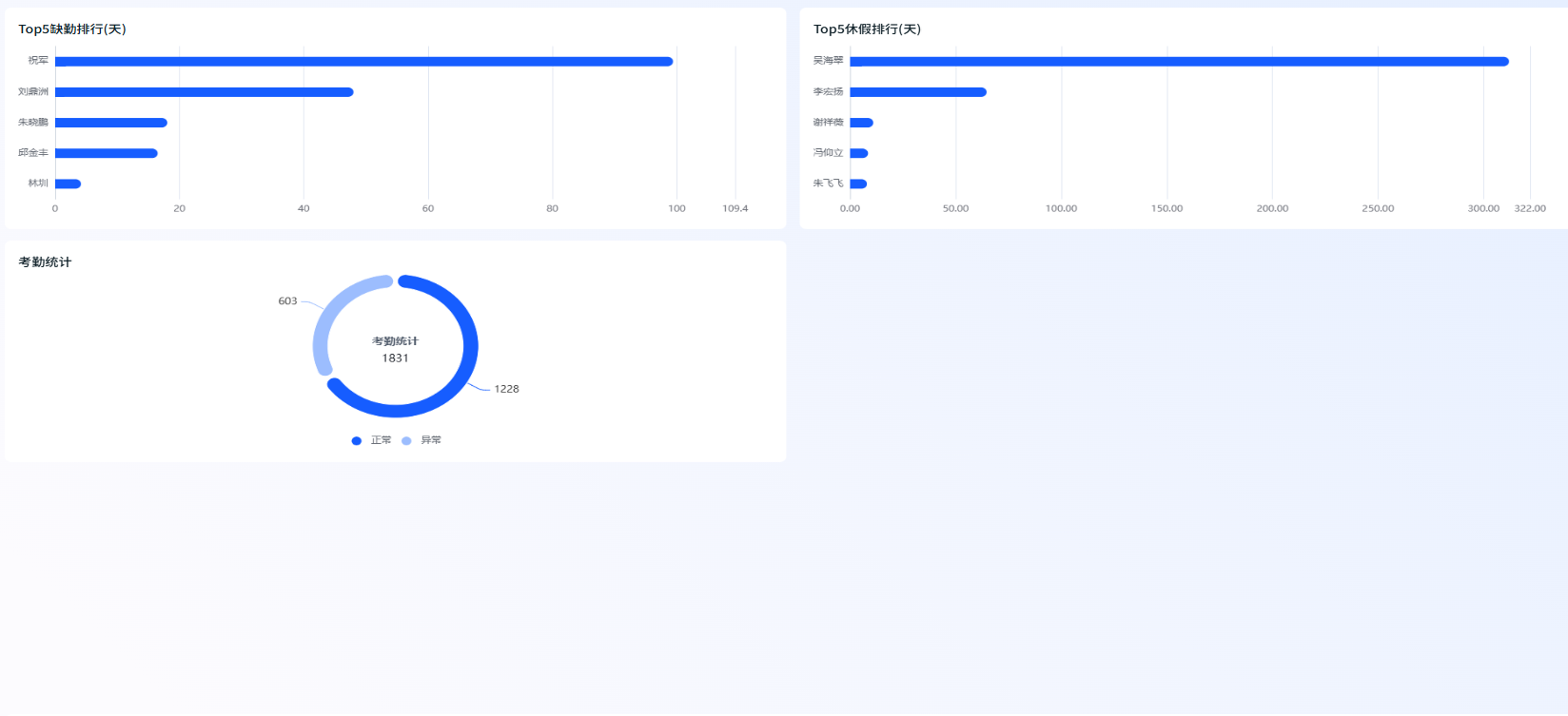Click the 刘鼎洲 absence bar

coord(205,92)
